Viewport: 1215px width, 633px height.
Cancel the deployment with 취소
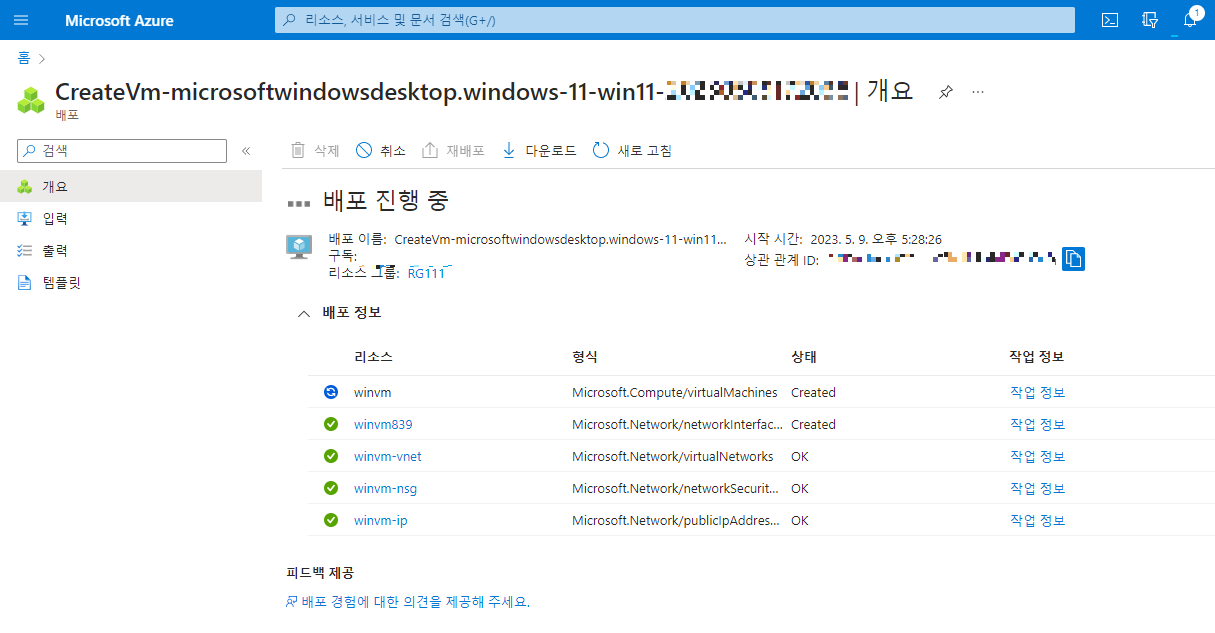[x=381, y=151]
